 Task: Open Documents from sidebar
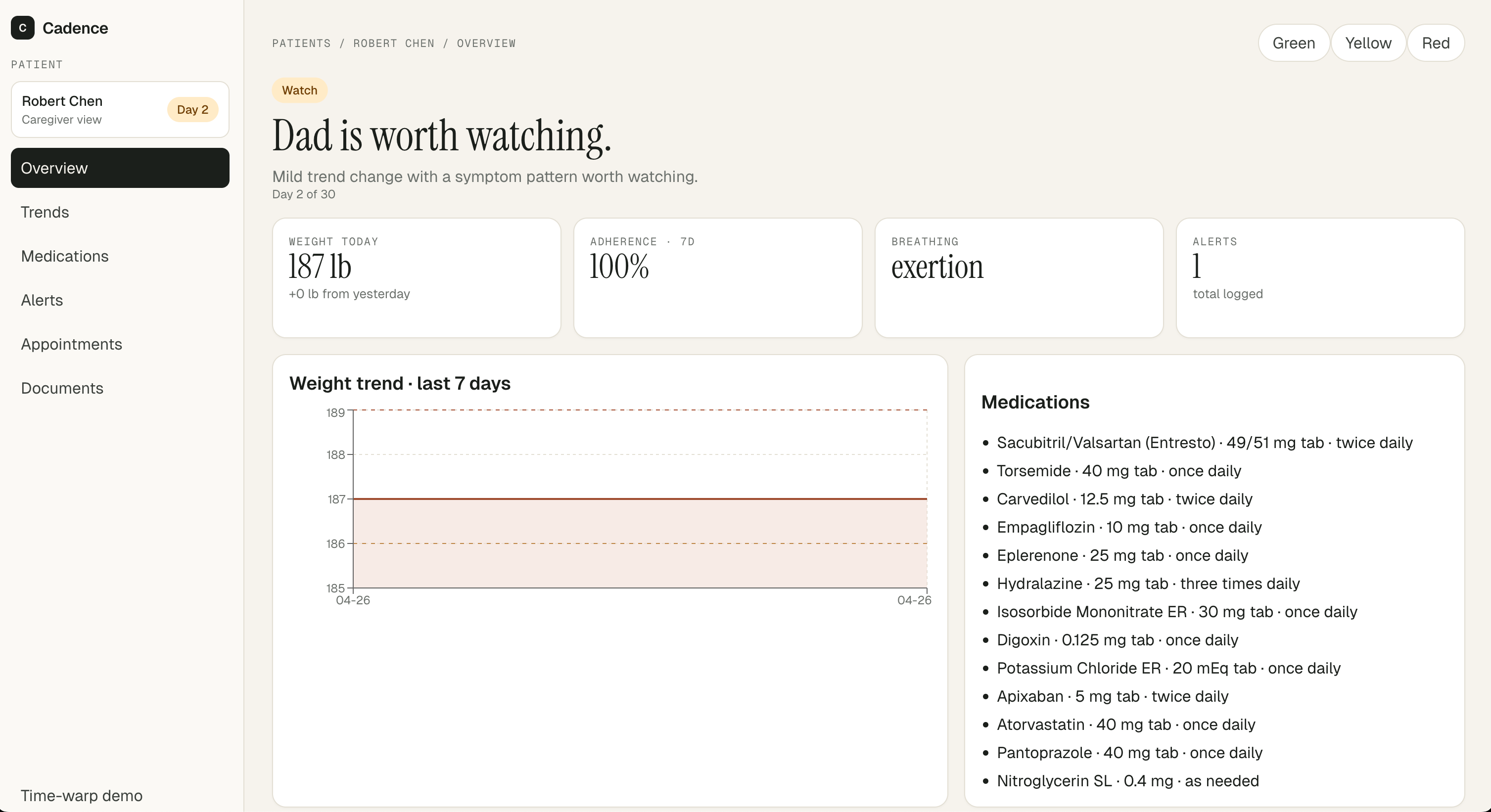pos(62,388)
